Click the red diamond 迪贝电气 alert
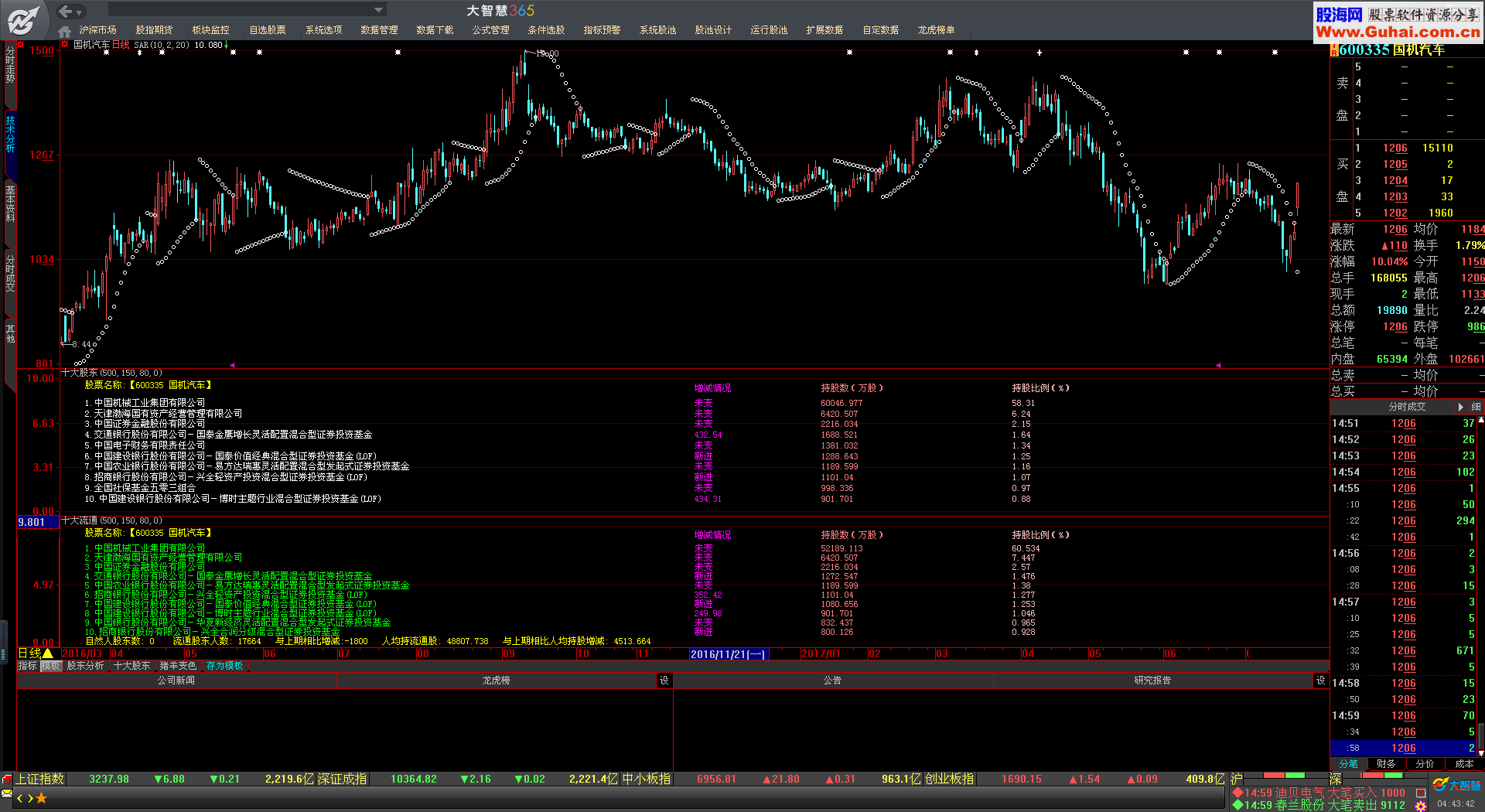This screenshot has width=1485, height=812. click(1237, 793)
